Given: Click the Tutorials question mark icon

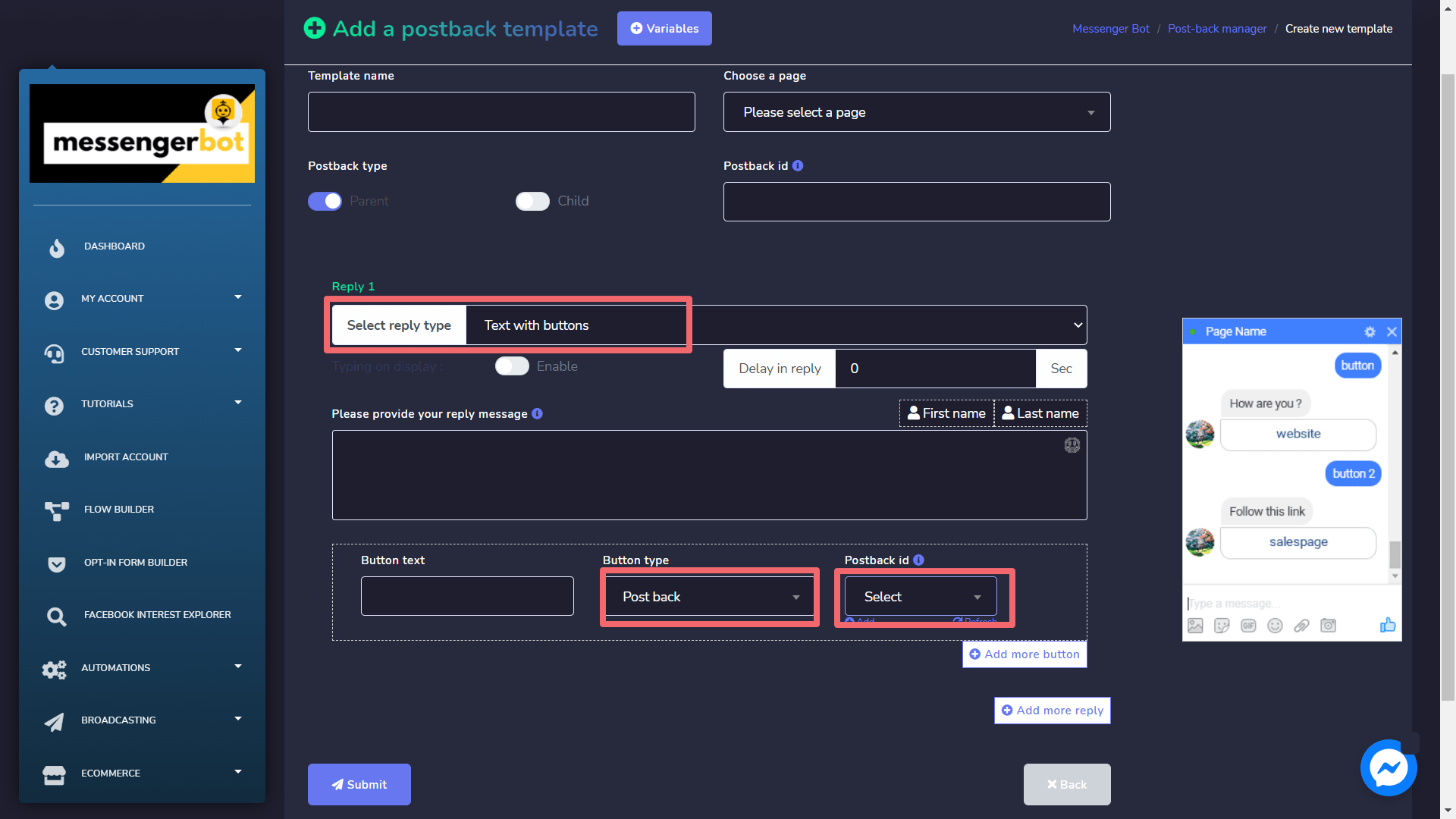Looking at the screenshot, I should pos(54,406).
